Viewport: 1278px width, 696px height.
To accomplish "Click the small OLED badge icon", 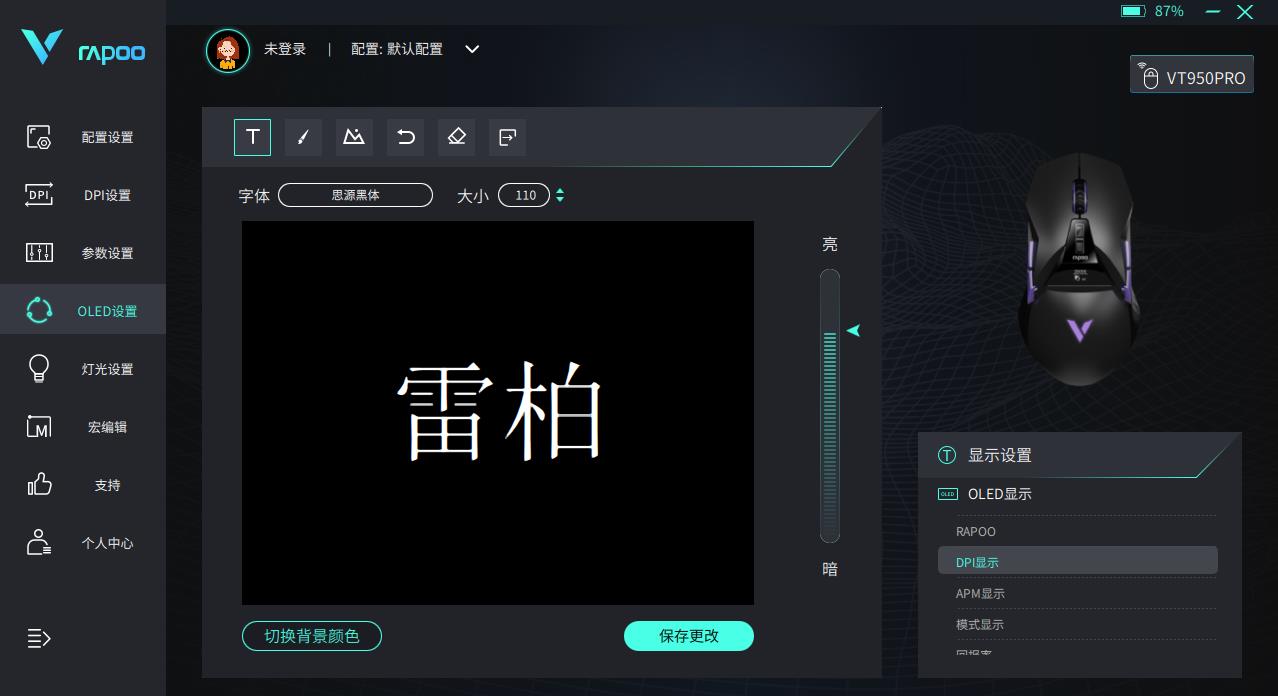I will click(x=948, y=494).
